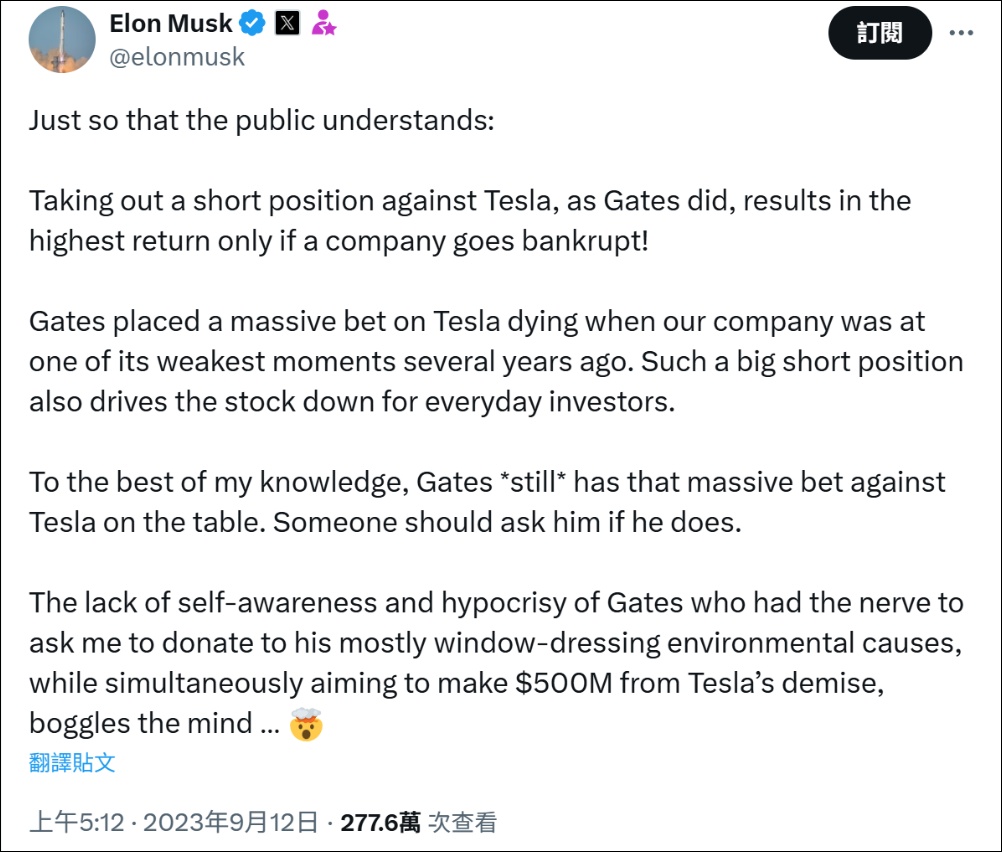Viewport: 1002px width, 852px height.
Task: Click the "To the best of my knowledge" paragraph
Action: [487, 502]
